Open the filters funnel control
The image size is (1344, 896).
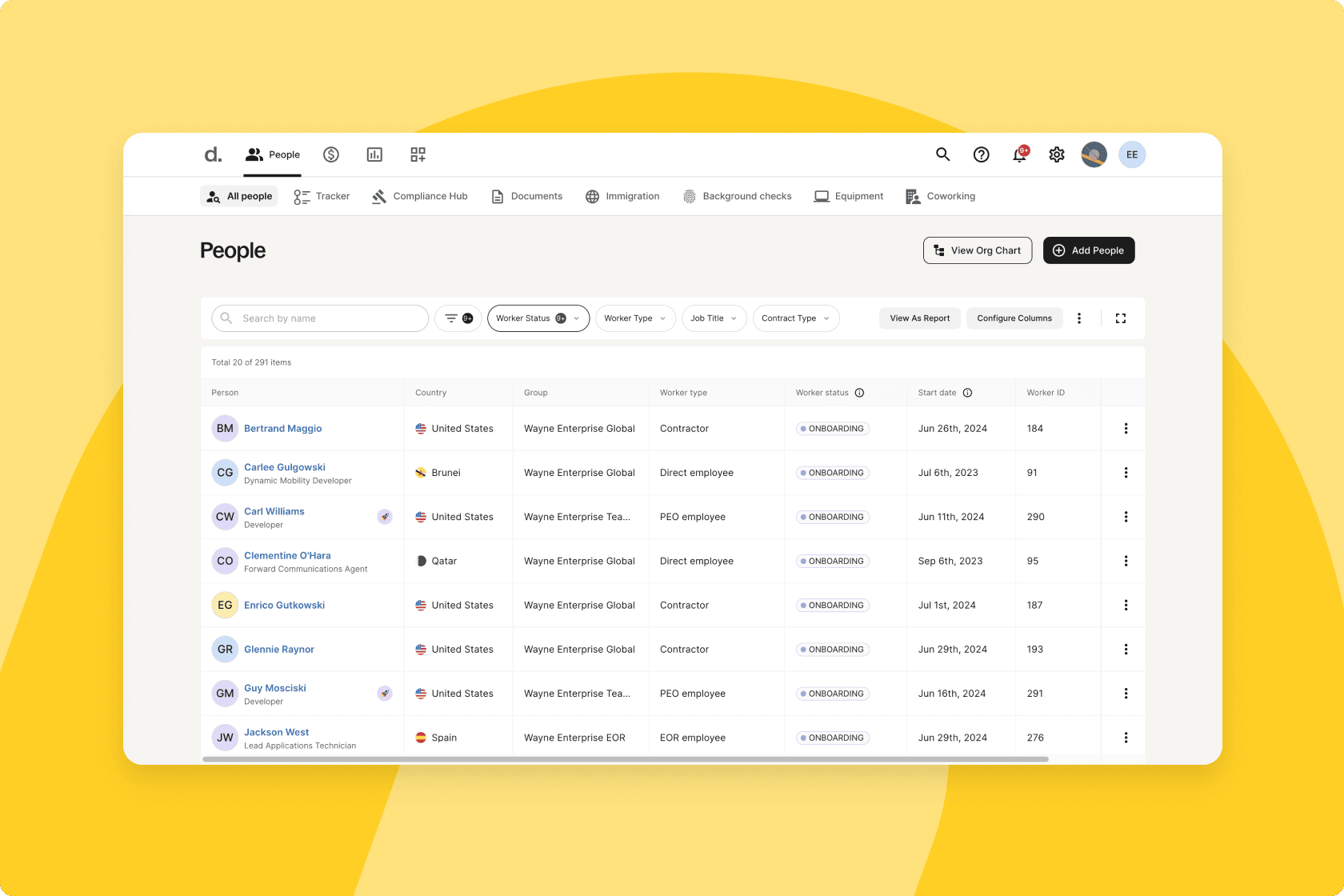tap(458, 318)
